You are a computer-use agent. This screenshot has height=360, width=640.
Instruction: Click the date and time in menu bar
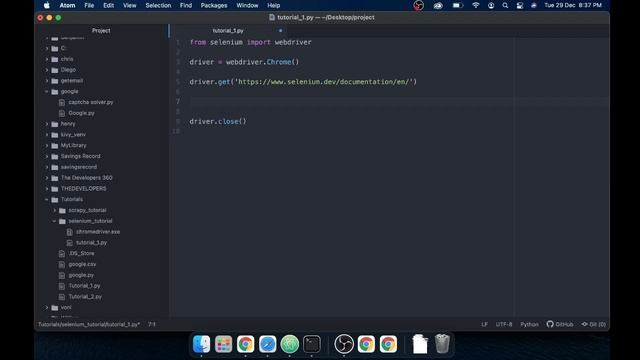pyautogui.click(x=573, y=5)
